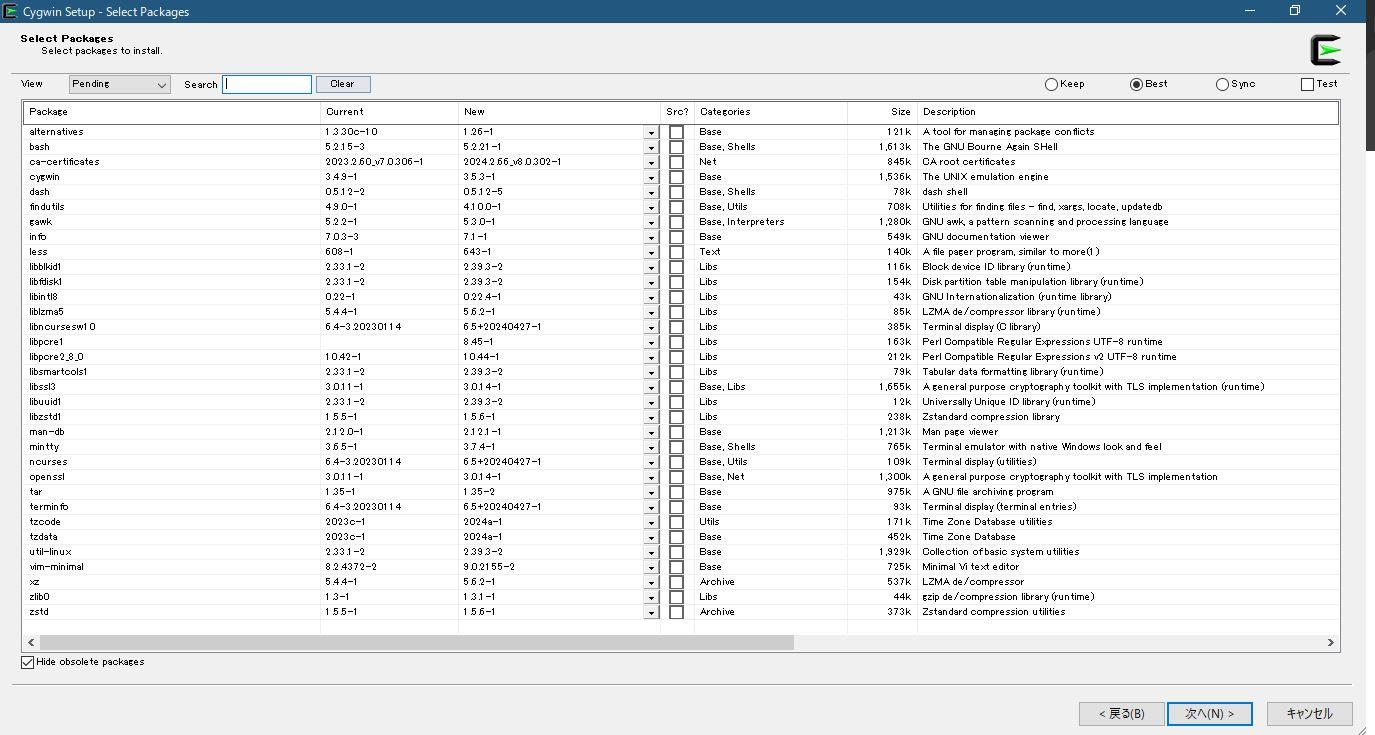Click the 次へ(N) next button

point(1210,714)
